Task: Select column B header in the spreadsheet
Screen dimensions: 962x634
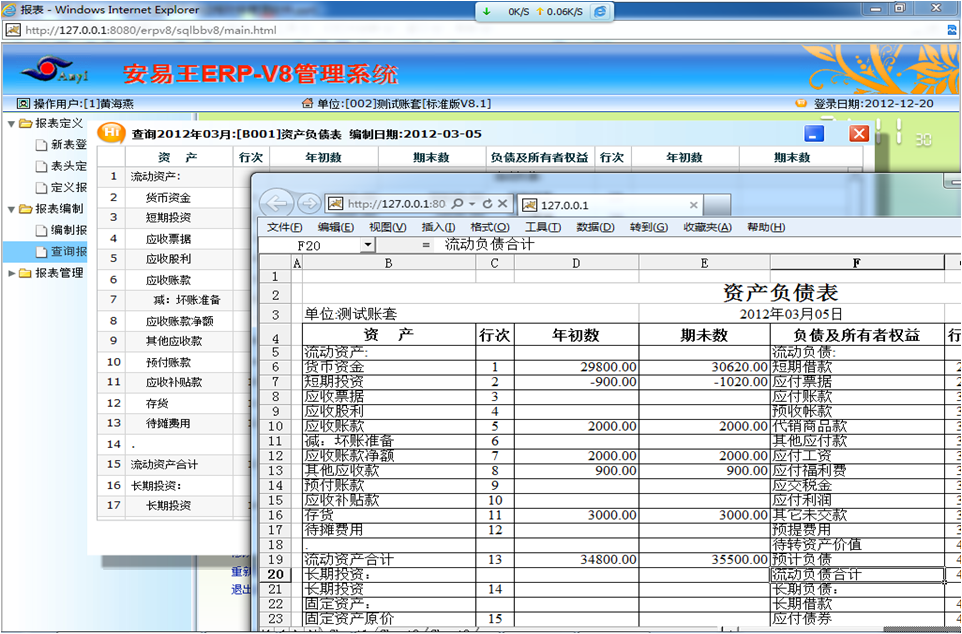Action: 389,263
